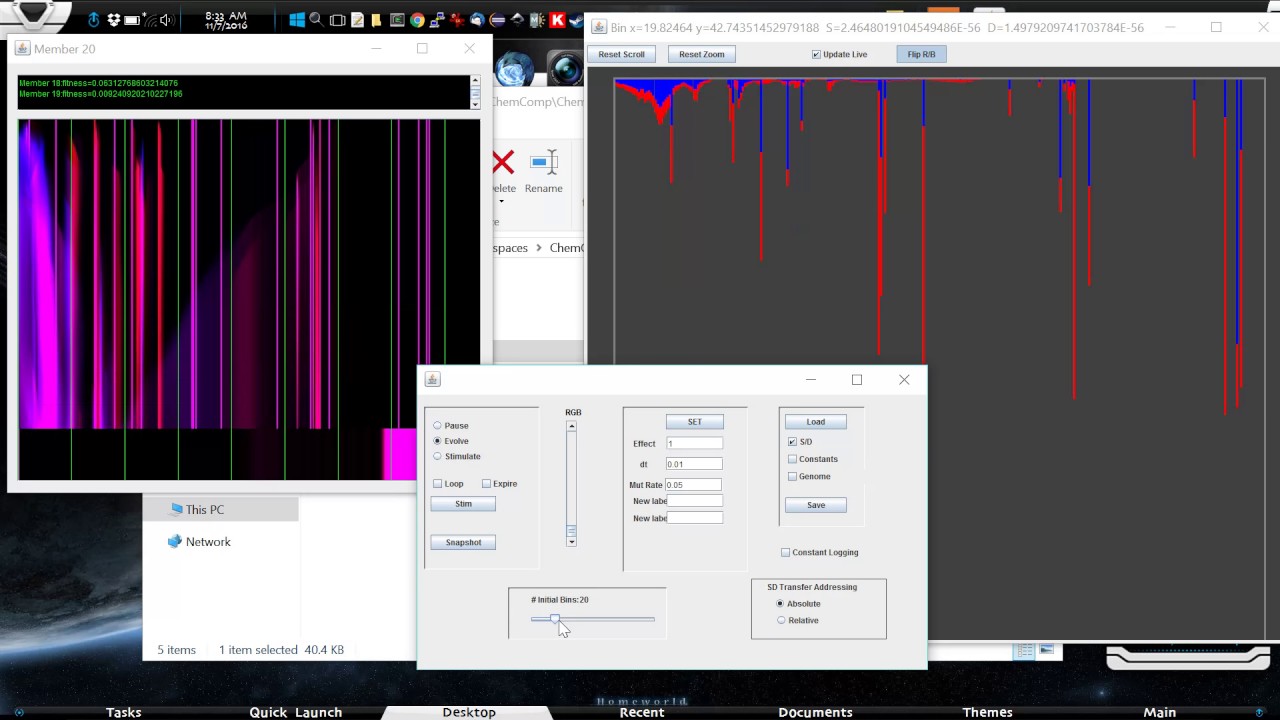Click the volume speaker icon
Screen dimensions: 1280x720
[166, 20]
